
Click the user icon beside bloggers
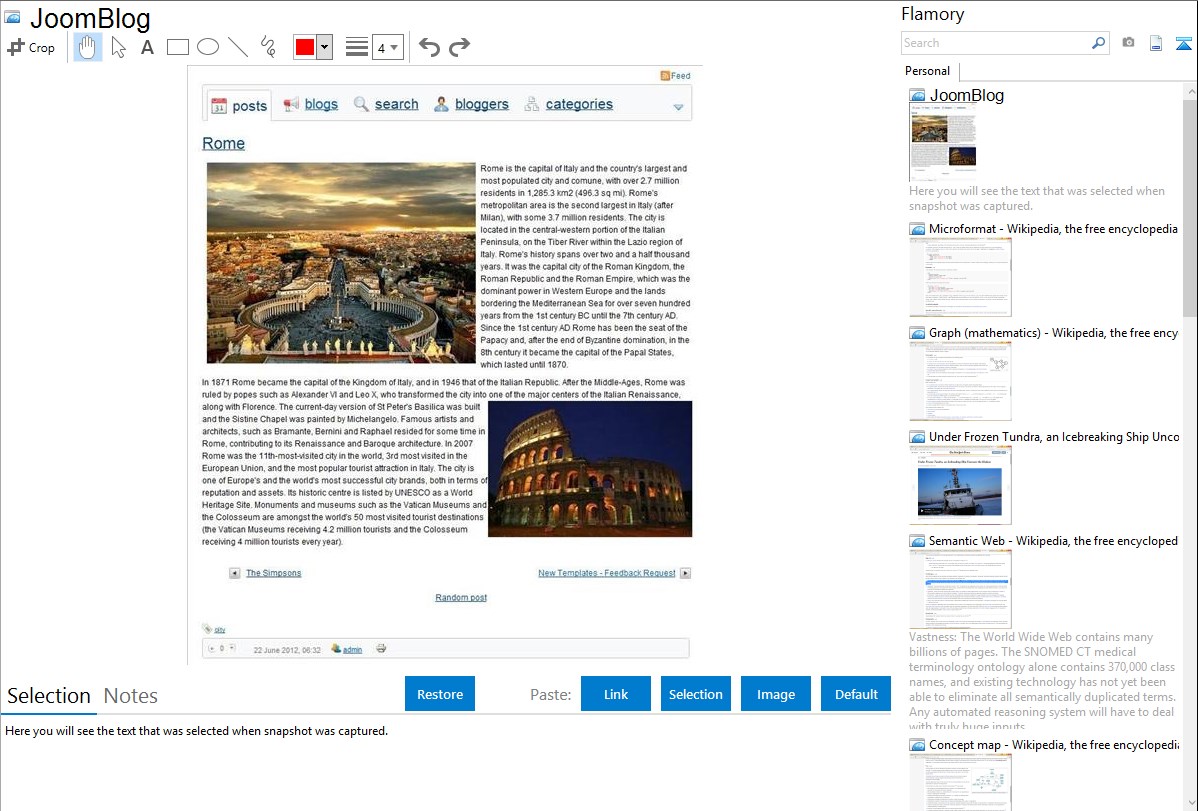(441, 104)
